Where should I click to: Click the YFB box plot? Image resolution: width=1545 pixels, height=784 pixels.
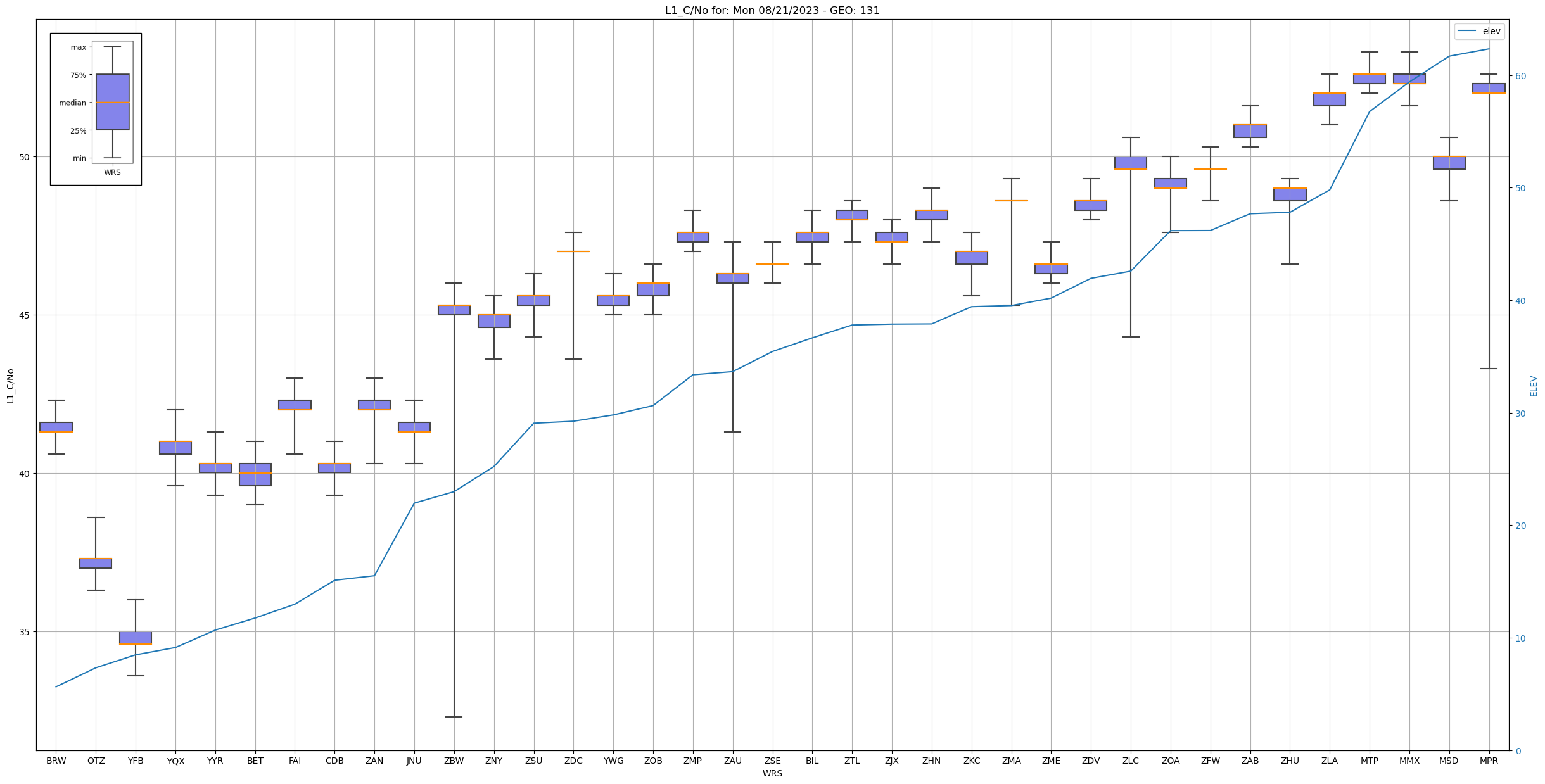136,638
